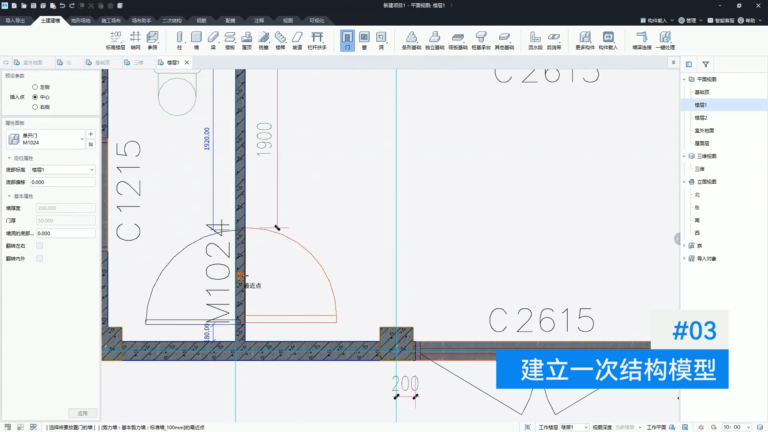Expand the 导入对象 tree node

(x=684, y=258)
